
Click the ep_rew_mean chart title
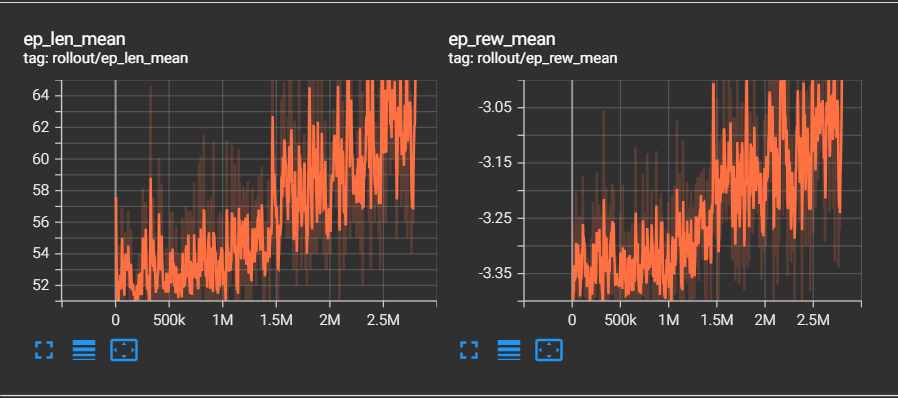coord(502,39)
